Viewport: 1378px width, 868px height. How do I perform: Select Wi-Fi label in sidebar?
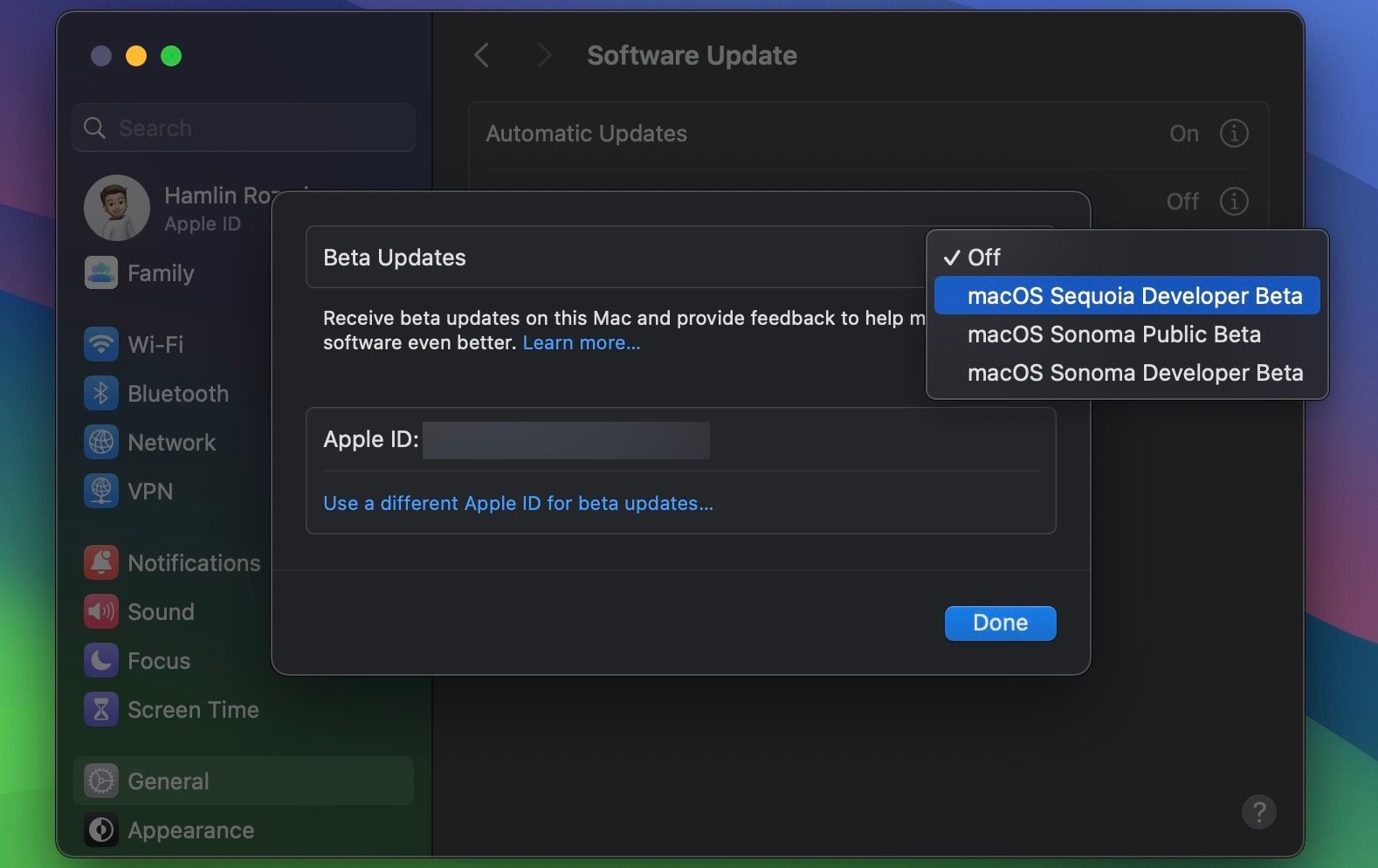tap(155, 344)
